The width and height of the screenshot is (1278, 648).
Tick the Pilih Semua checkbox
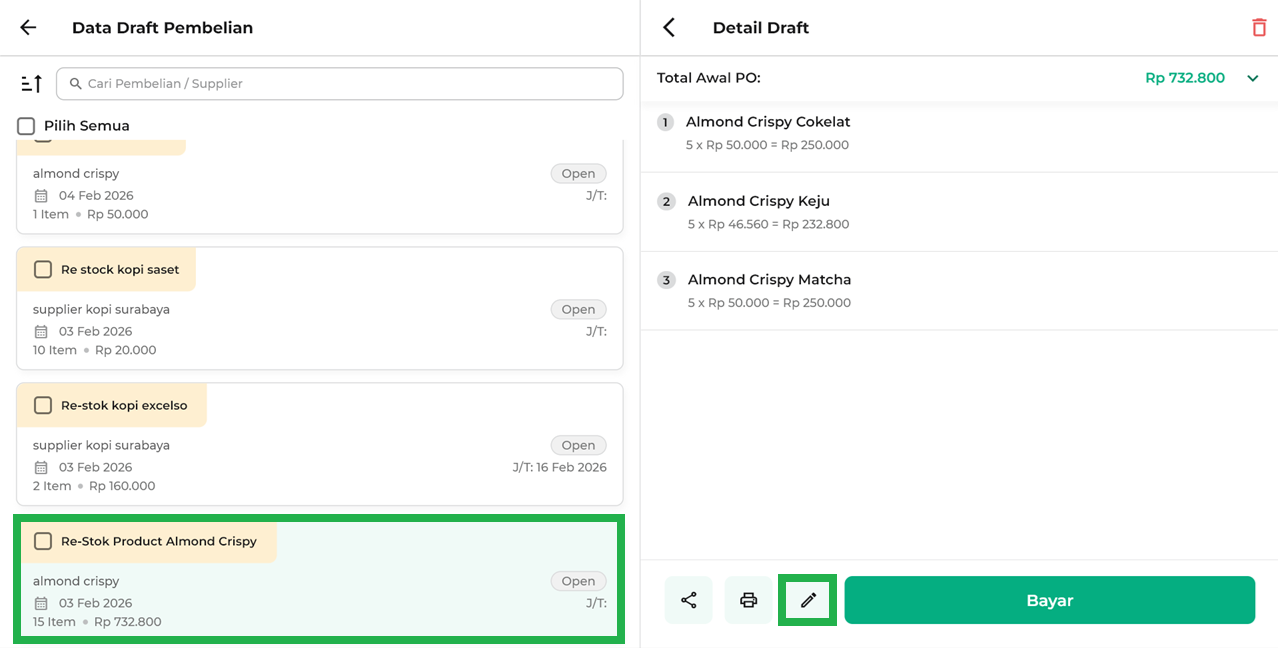[26, 126]
